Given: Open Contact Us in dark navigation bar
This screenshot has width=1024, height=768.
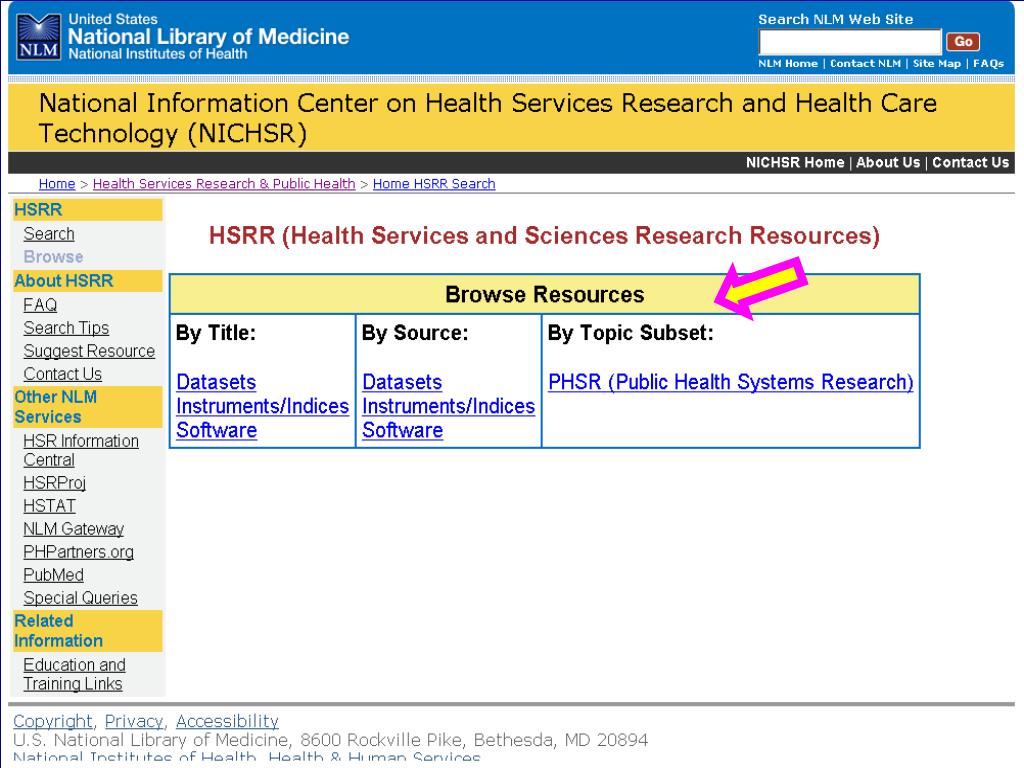Looking at the screenshot, I should (x=970, y=163).
